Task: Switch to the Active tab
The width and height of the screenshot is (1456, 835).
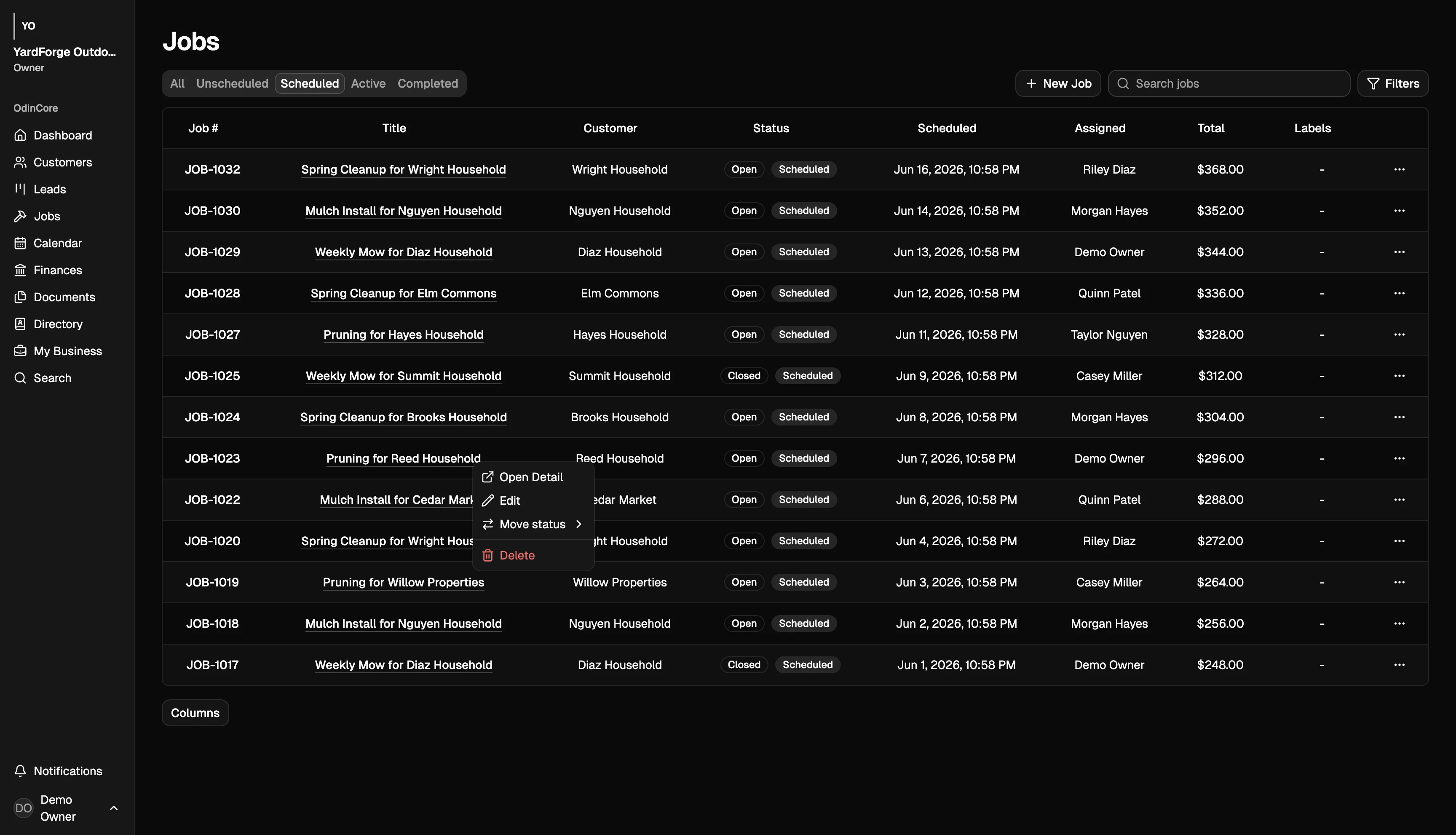Action: point(368,84)
